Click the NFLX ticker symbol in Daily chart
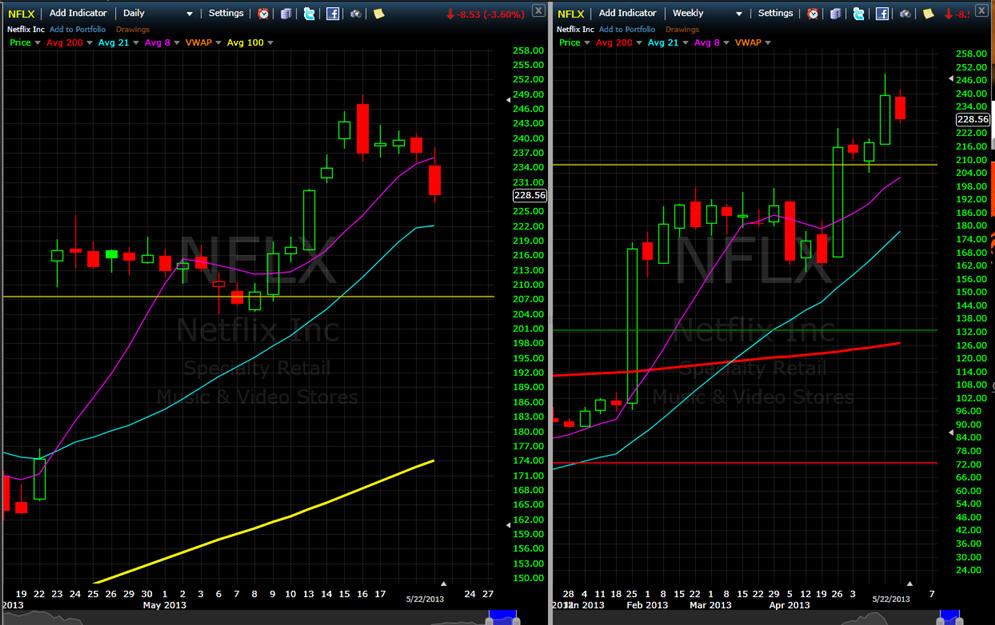 tap(21, 14)
